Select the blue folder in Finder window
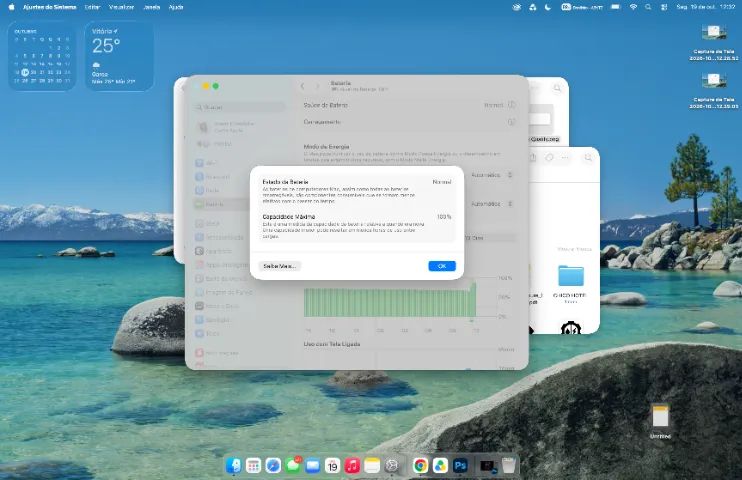This screenshot has height=480, width=742. coord(571,276)
